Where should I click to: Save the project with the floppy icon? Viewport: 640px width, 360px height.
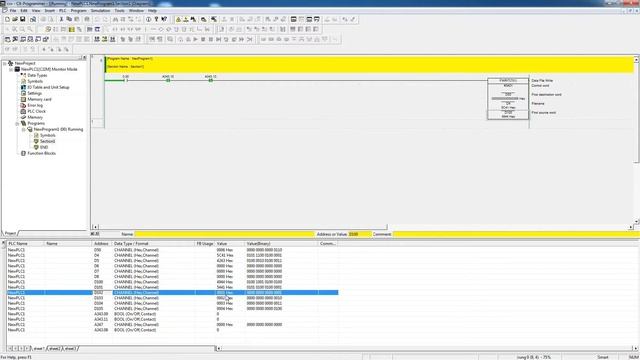(22, 19)
